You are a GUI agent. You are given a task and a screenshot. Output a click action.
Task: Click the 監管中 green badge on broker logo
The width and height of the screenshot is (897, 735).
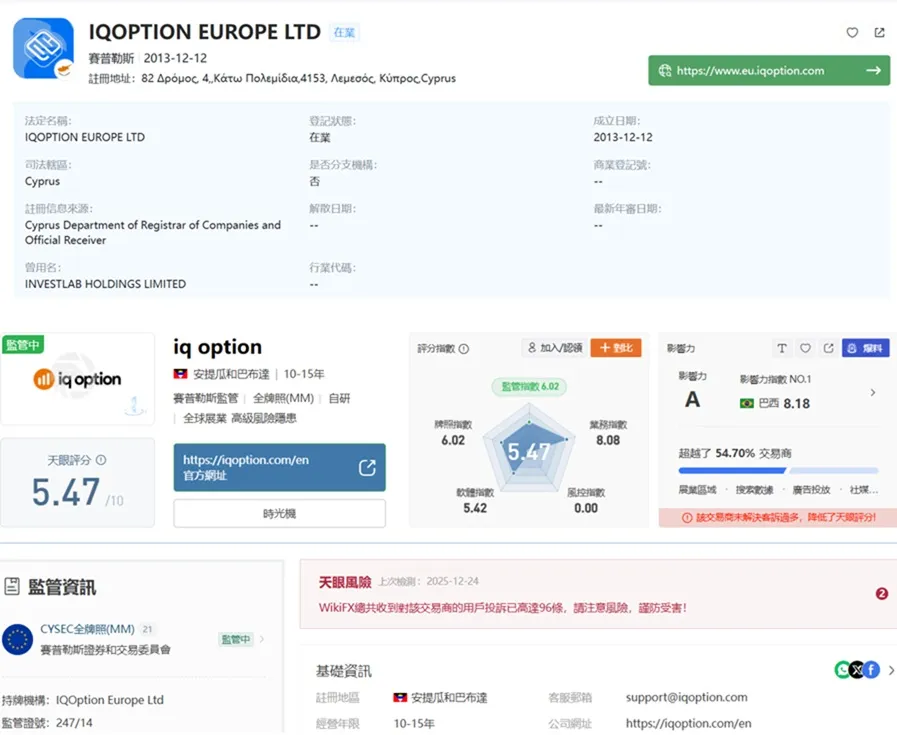(x=23, y=345)
